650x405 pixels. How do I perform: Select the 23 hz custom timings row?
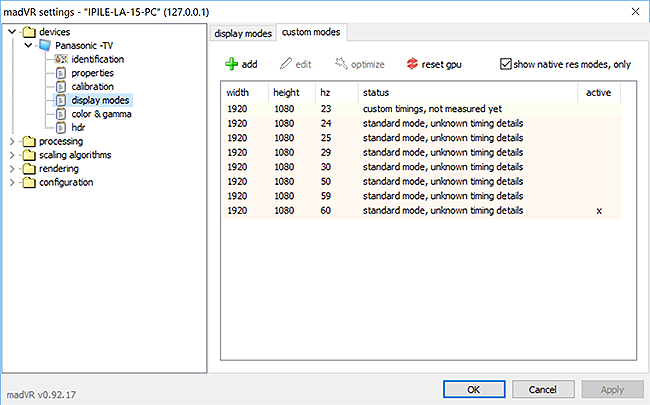421,109
